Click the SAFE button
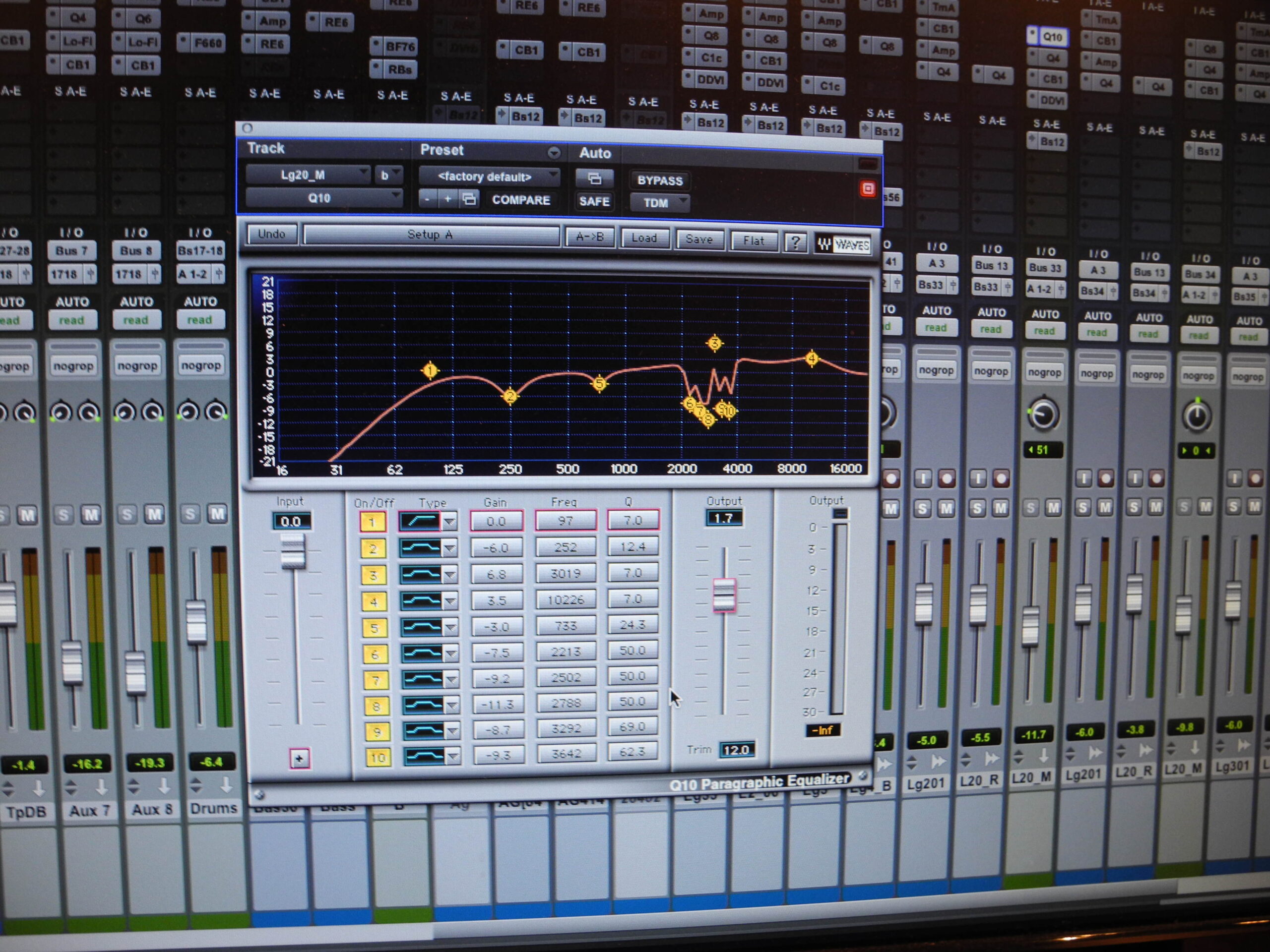The height and width of the screenshot is (952, 1270). coord(594,201)
